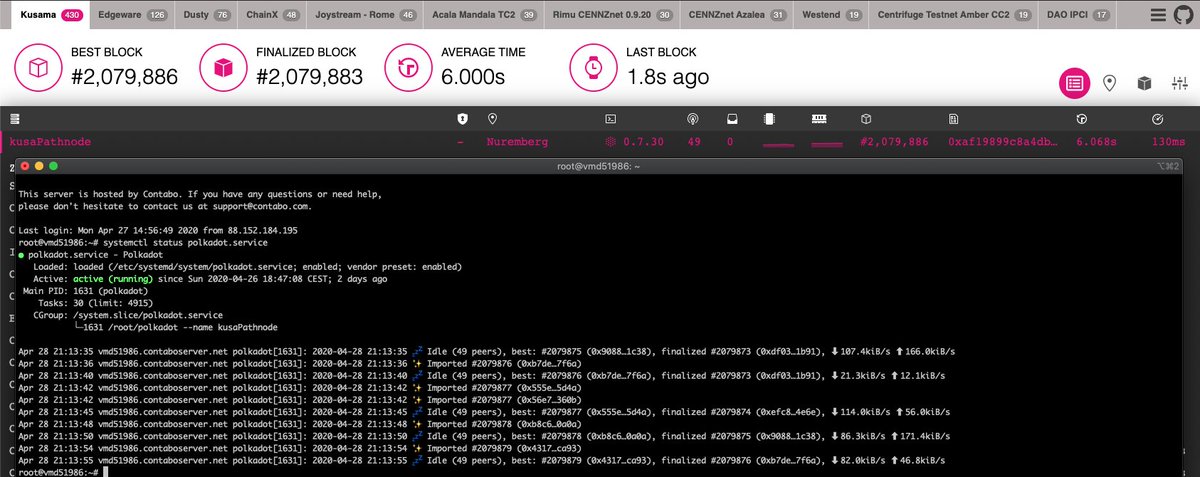
Task: Sort by block hash file icon
Action: [953, 119]
